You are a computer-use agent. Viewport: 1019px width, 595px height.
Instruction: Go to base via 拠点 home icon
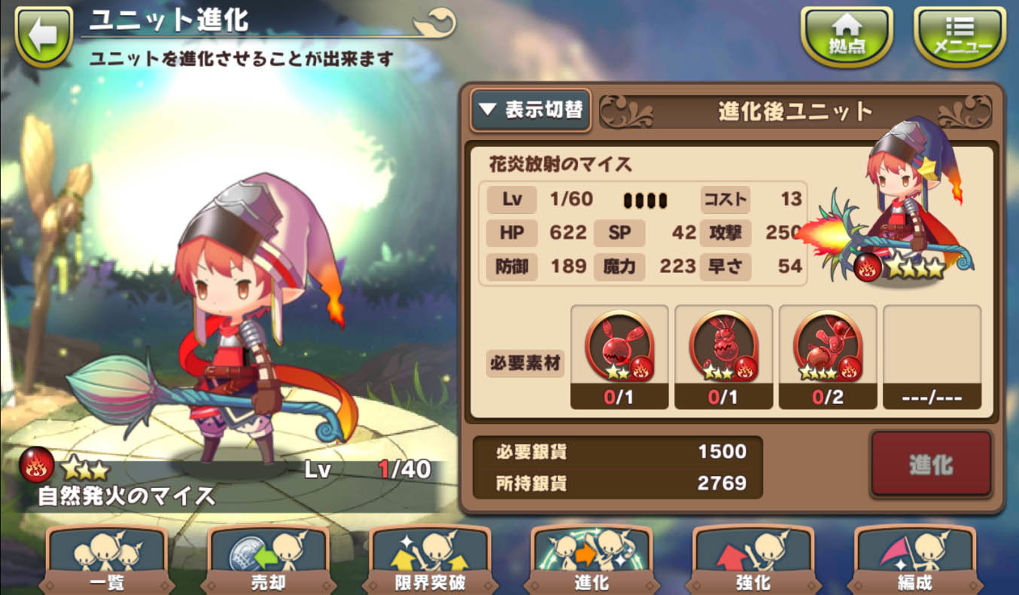pyautogui.click(x=847, y=36)
